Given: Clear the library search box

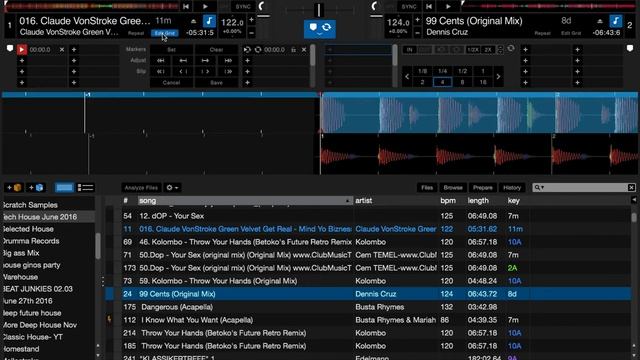Looking at the screenshot, I should [631, 187].
